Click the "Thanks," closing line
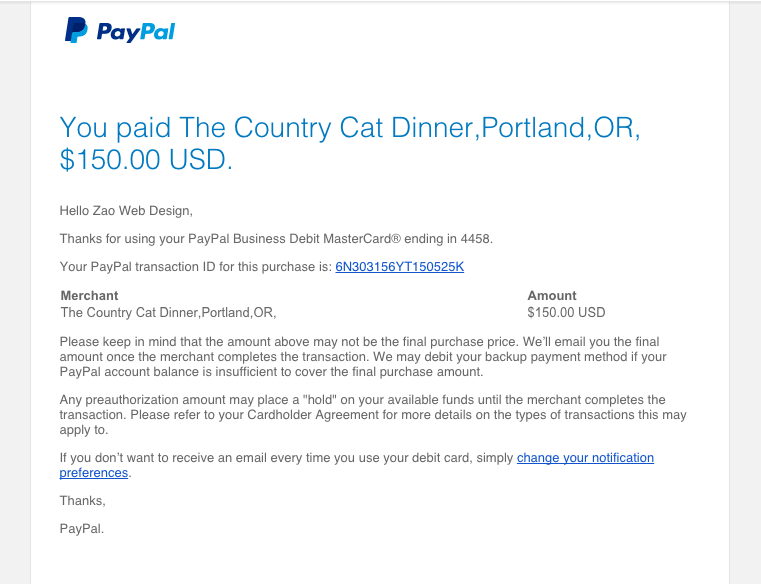The width and height of the screenshot is (761, 584). point(82,500)
